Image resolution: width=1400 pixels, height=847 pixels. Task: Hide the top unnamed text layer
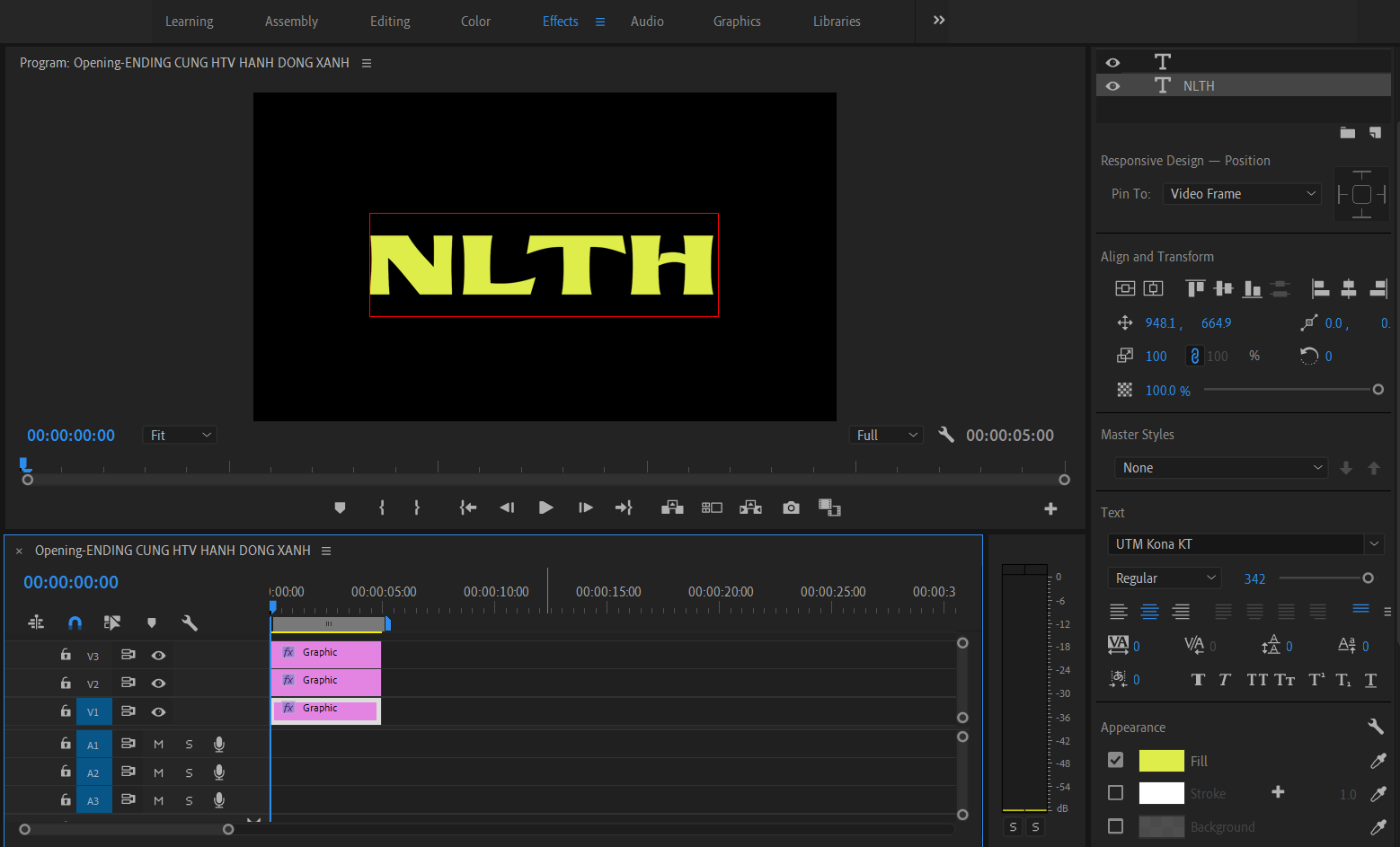click(x=1112, y=63)
